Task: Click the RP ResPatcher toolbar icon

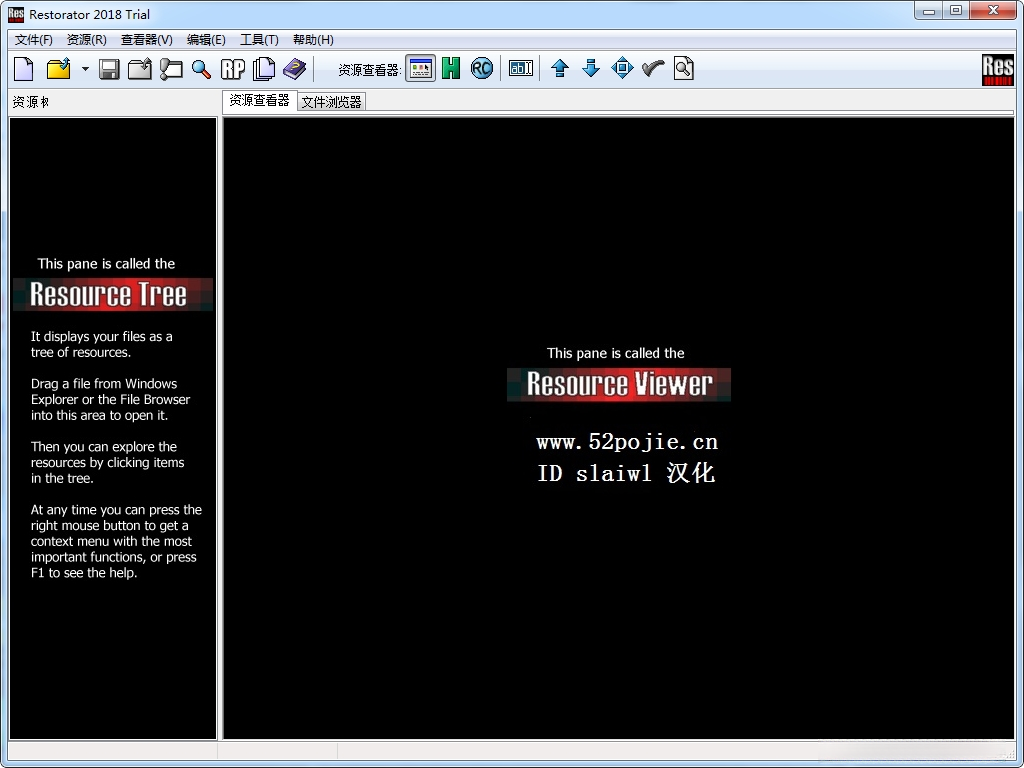Action: (x=232, y=69)
